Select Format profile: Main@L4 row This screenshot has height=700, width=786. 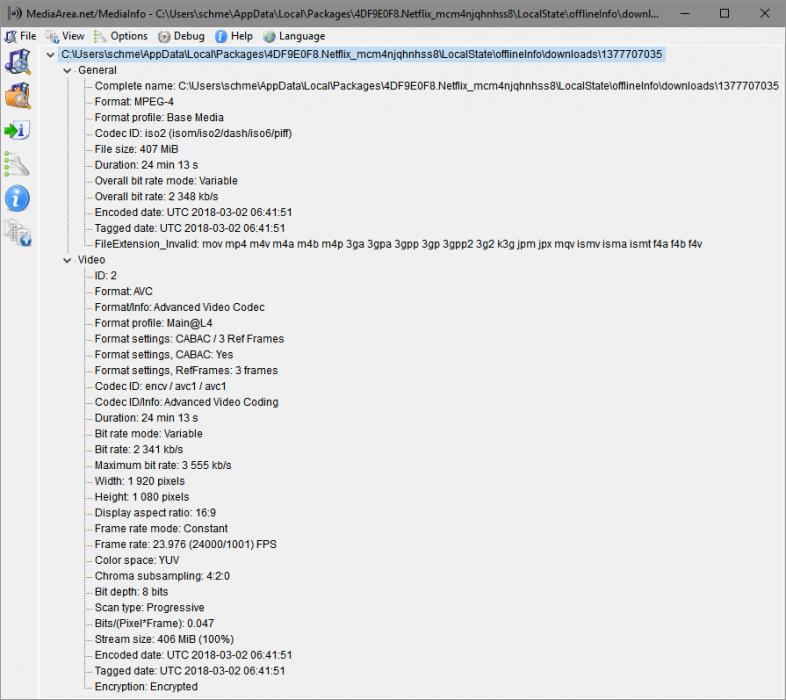(x=153, y=323)
